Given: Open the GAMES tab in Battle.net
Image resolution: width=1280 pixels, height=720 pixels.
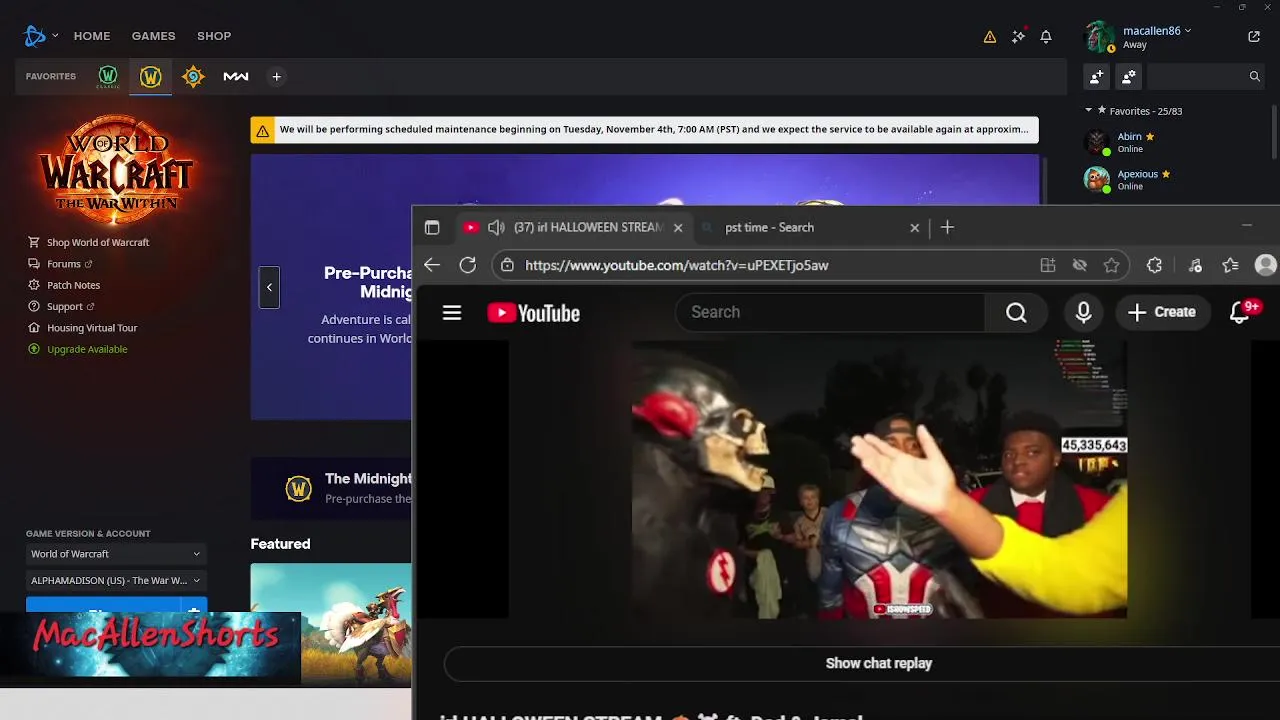Looking at the screenshot, I should pos(153,36).
